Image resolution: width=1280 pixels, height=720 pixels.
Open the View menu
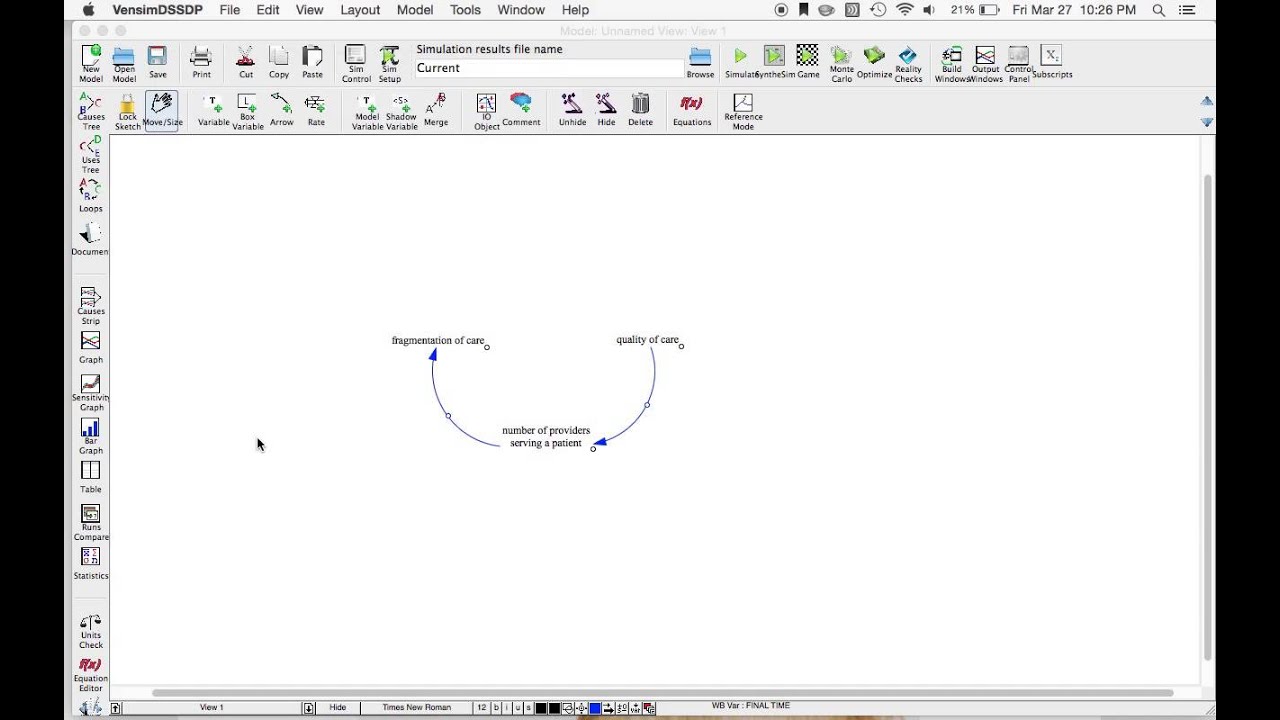pyautogui.click(x=309, y=10)
